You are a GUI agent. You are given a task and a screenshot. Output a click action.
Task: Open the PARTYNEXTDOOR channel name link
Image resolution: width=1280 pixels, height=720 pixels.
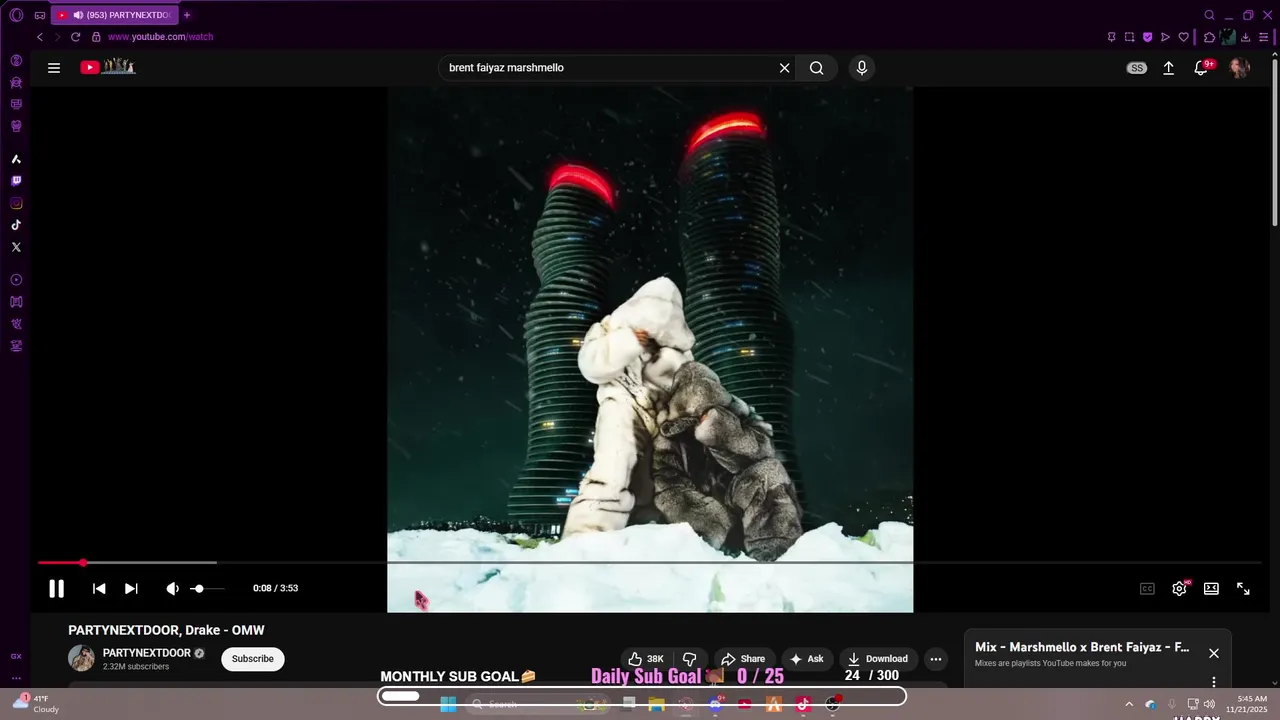pyautogui.click(x=147, y=653)
